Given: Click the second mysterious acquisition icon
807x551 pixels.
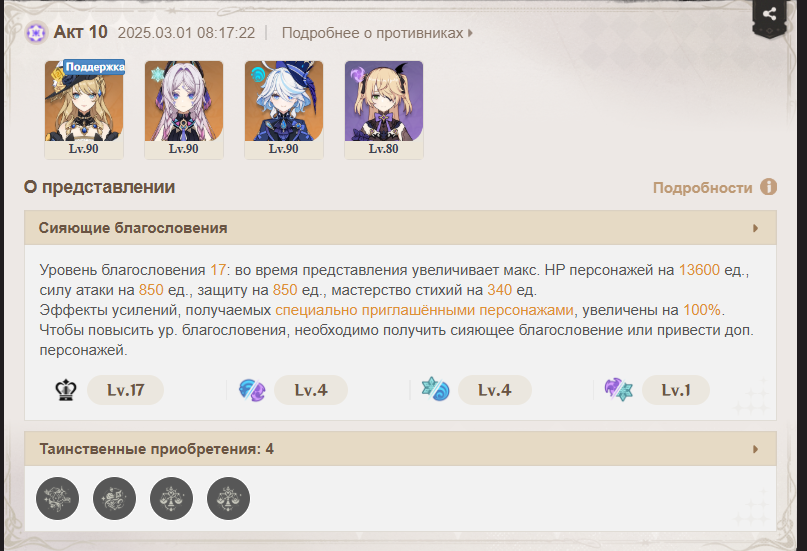Looking at the screenshot, I should coord(114,498).
